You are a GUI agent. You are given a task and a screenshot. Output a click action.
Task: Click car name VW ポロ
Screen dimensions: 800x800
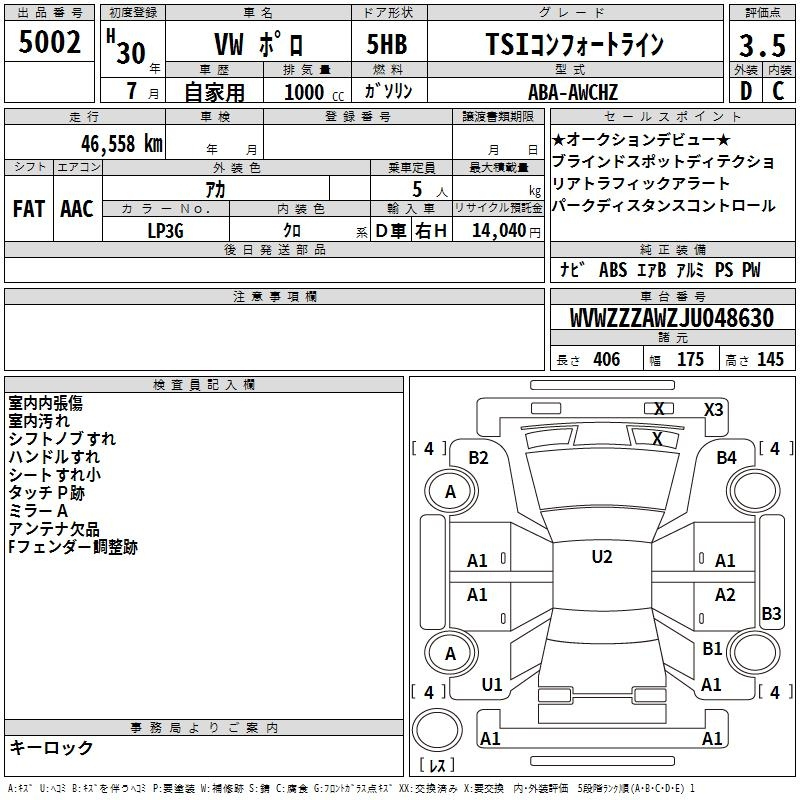click(x=259, y=44)
